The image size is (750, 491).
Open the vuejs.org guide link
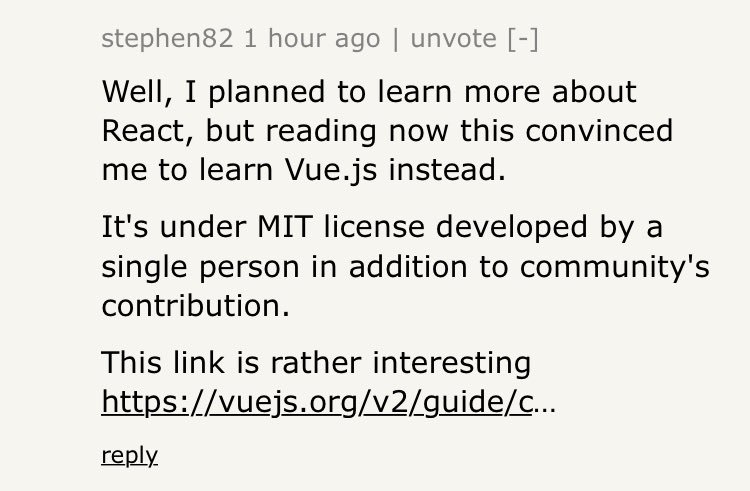coord(317,403)
